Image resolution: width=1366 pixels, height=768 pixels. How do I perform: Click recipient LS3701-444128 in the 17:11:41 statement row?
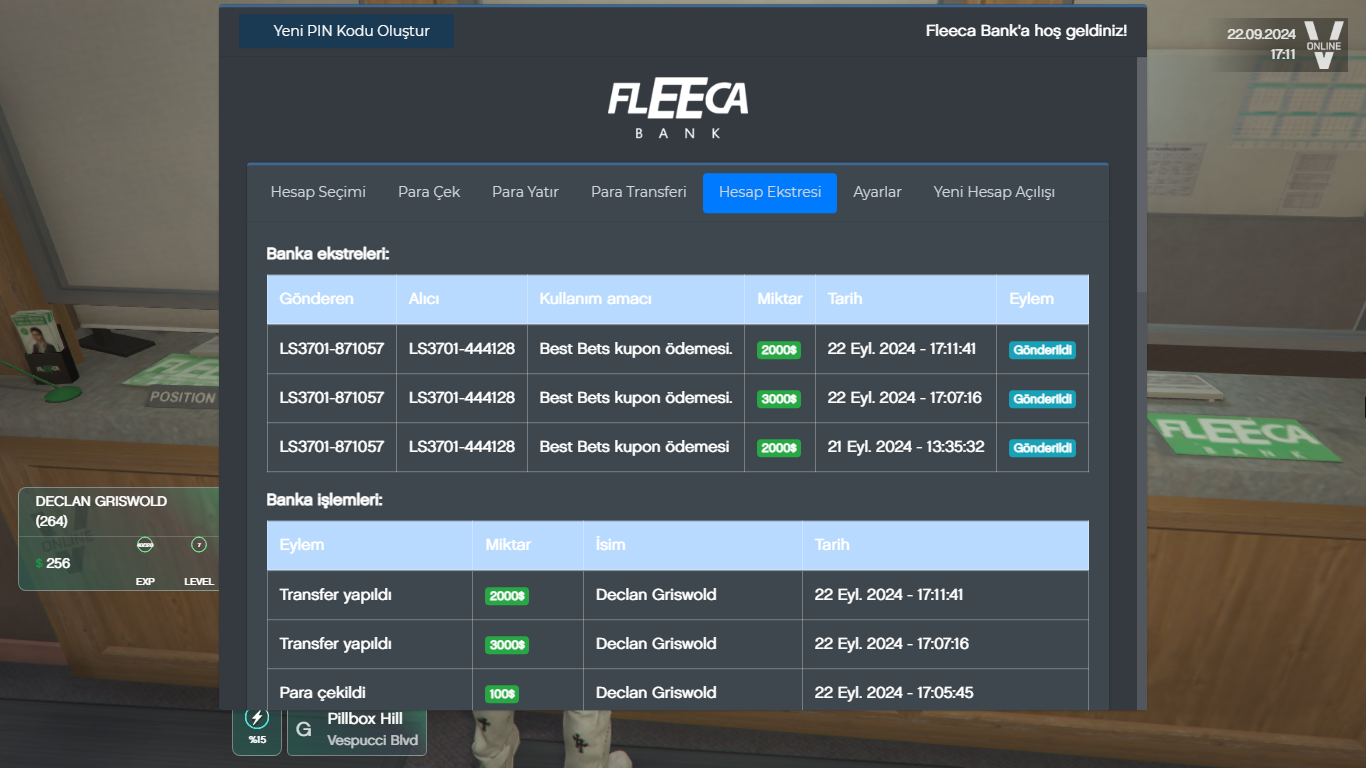pos(462,349)
